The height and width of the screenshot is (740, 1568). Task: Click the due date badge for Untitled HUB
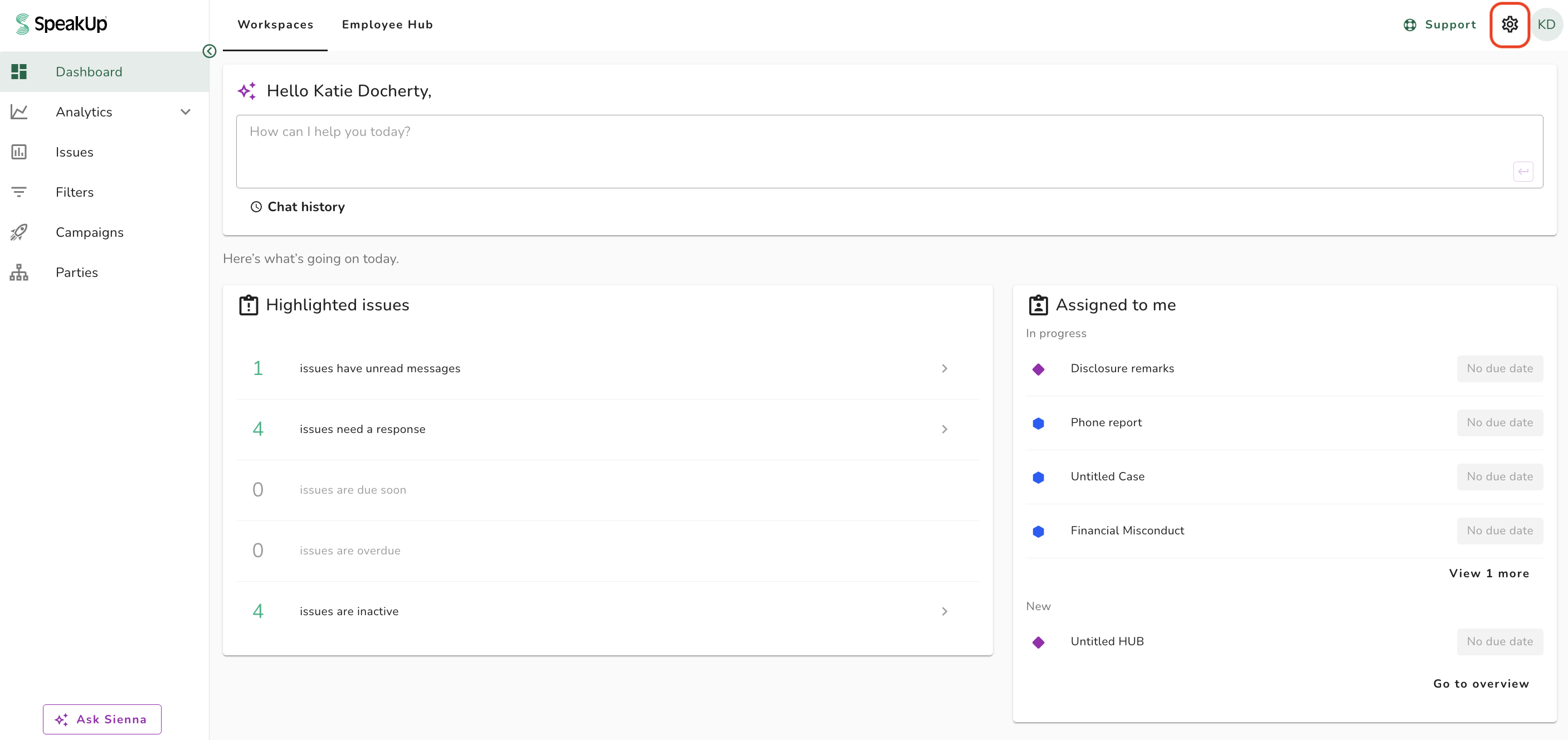(x=1500, y=641)
